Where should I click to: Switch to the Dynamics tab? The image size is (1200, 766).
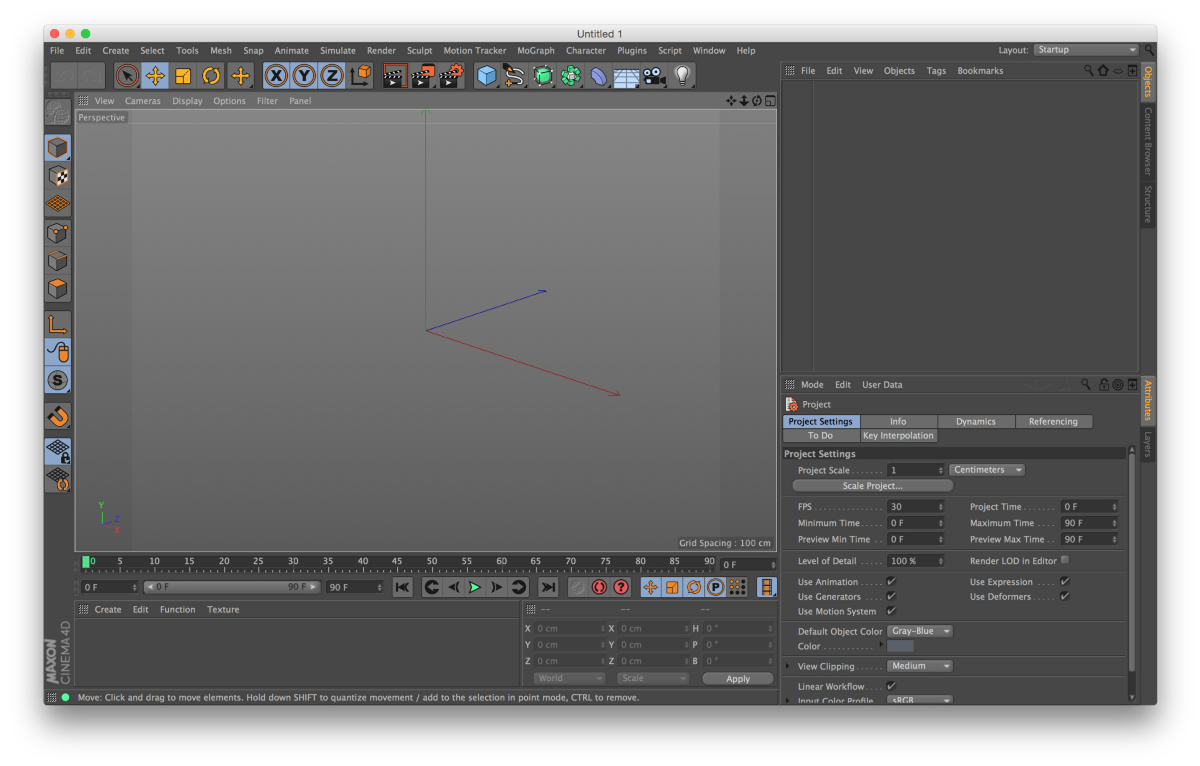[x=975, y=422]
